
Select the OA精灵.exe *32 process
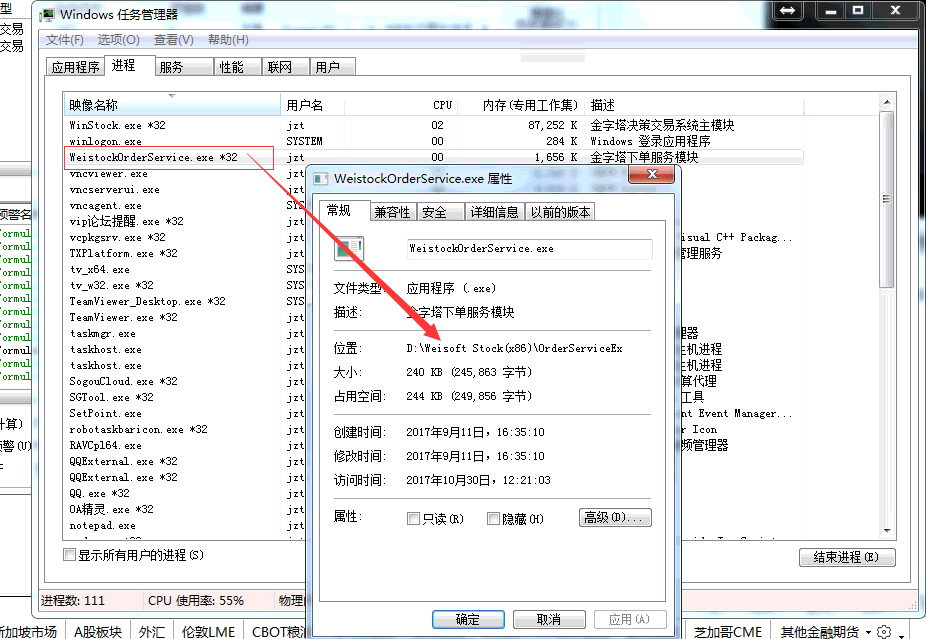112,508
